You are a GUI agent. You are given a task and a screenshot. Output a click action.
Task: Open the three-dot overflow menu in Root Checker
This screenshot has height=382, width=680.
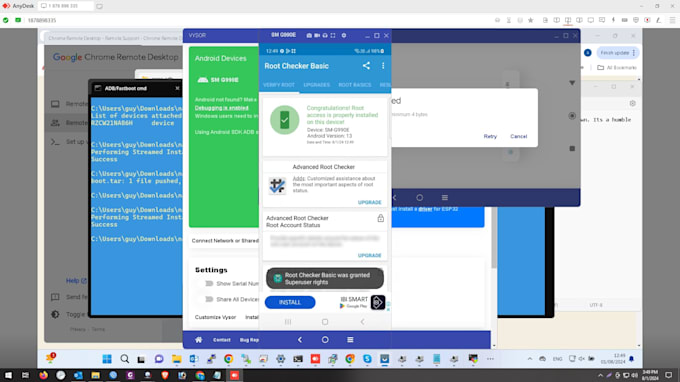(383, 65)
